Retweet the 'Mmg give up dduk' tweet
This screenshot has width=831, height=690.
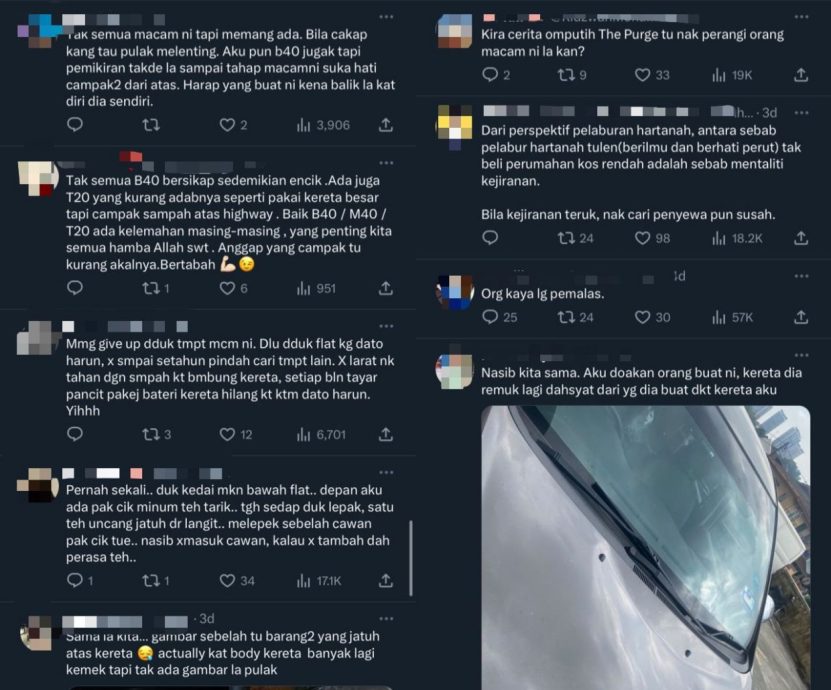tap(151, 434)
